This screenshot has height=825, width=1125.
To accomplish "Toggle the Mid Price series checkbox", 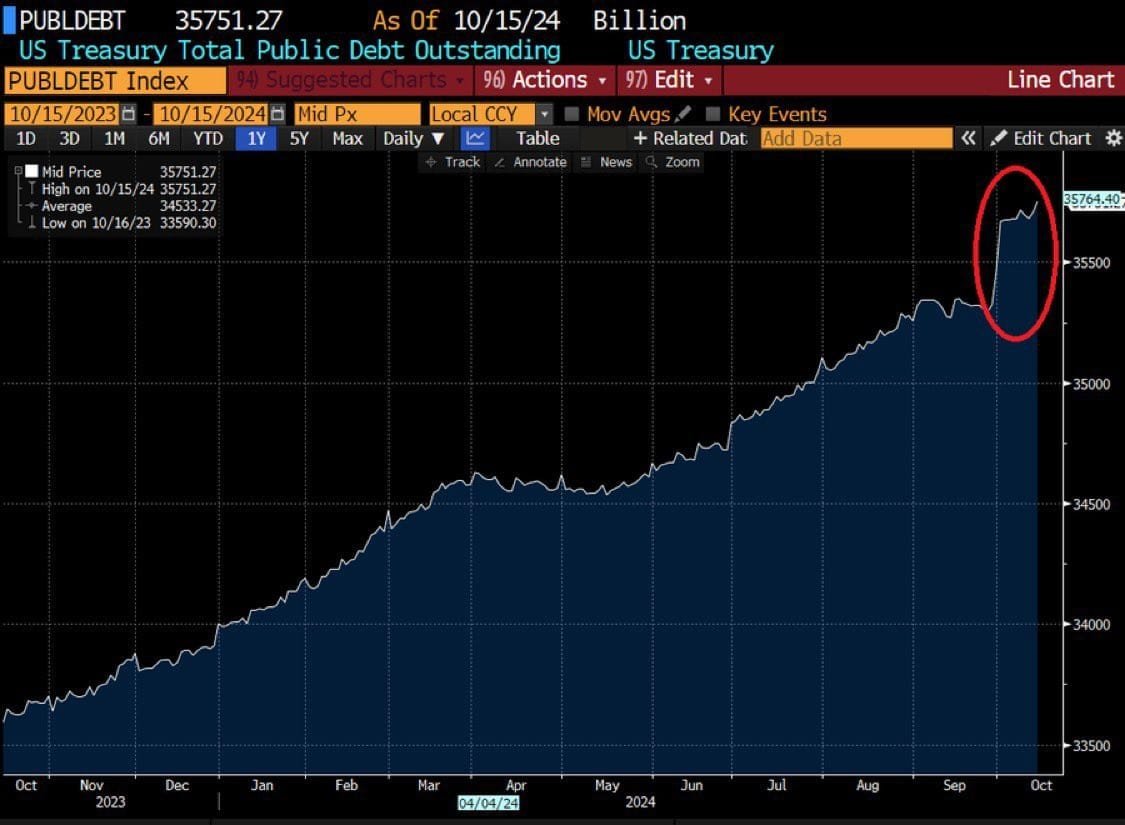I will pos(32,172).
